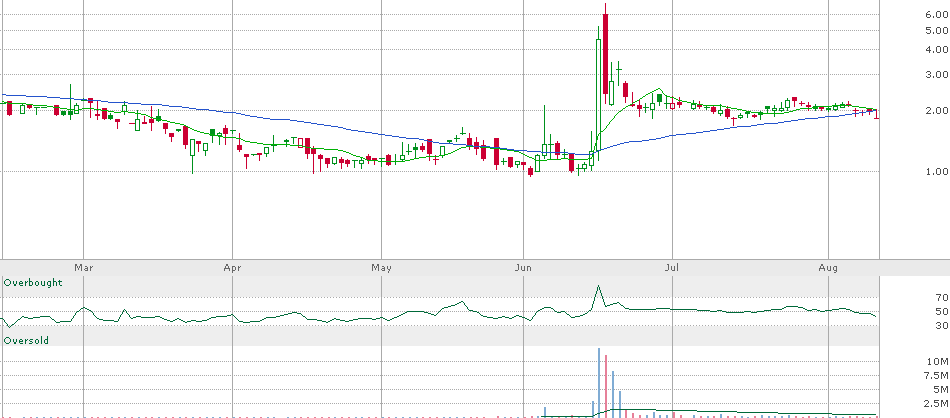Select the May label on date axis
This screenshot has width=950, height=418.
(381, 268)
